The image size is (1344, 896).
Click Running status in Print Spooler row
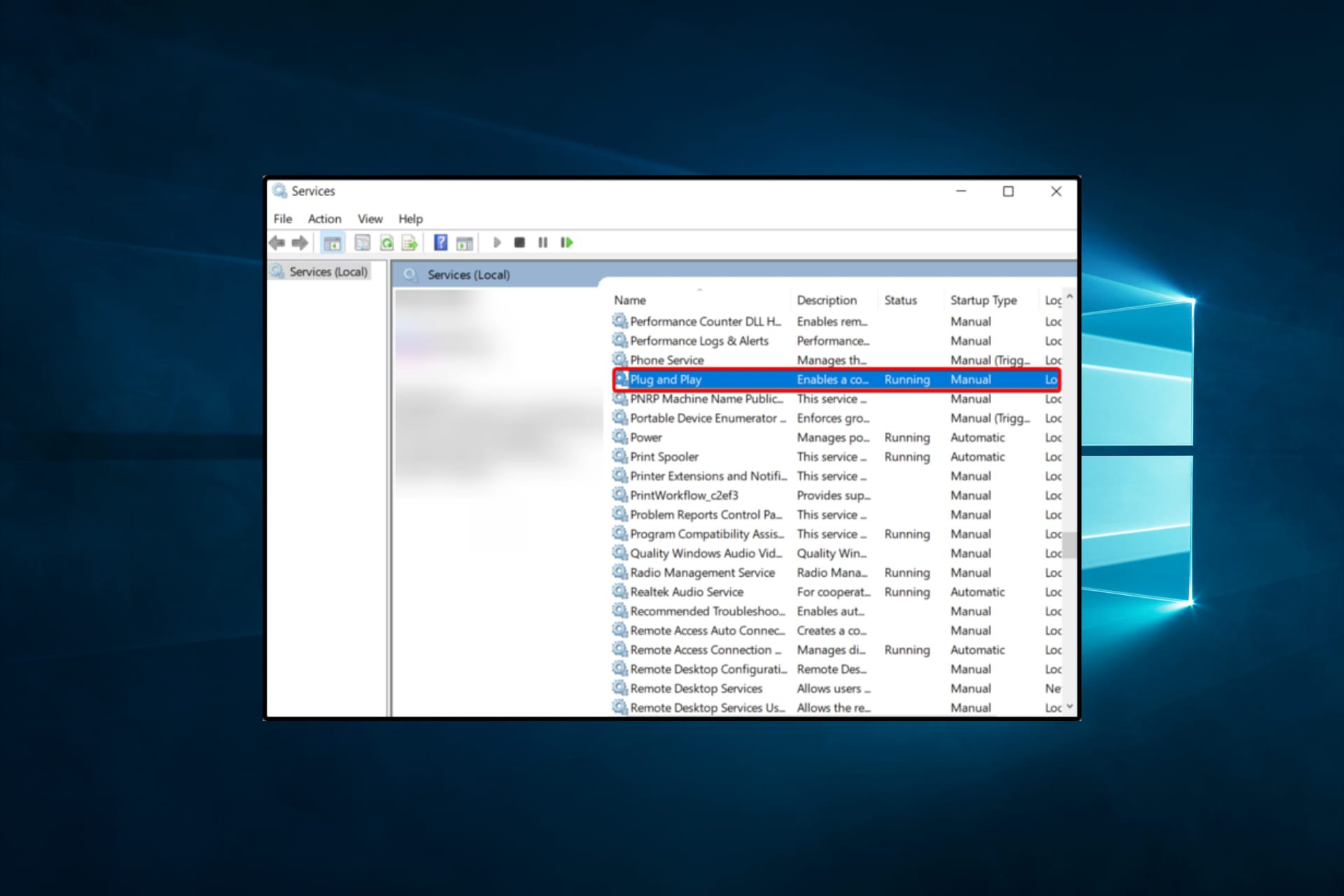pos(906,456)
